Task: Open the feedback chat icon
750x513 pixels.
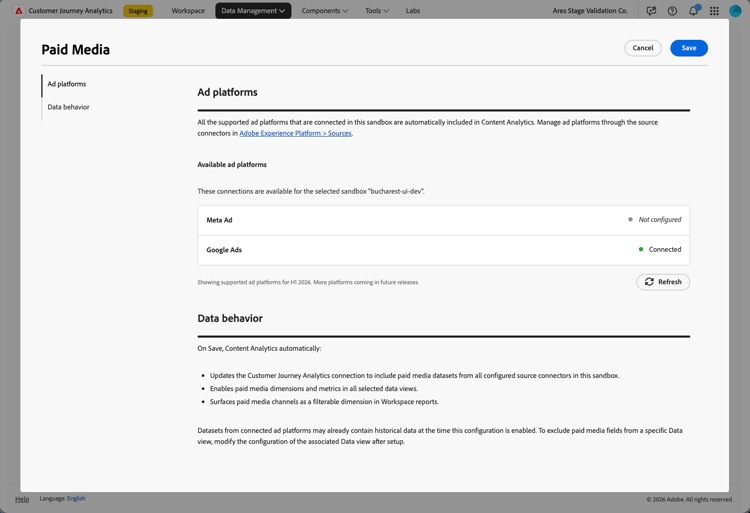Action: click(x=651, y=11)
